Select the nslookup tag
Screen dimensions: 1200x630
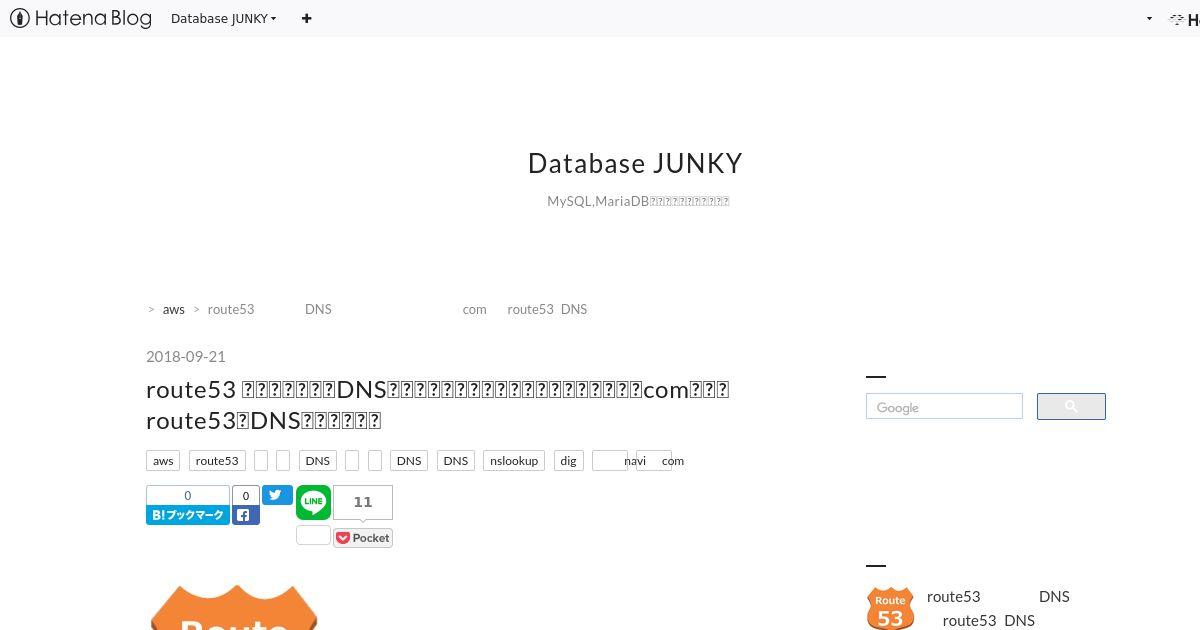[515, 461]
